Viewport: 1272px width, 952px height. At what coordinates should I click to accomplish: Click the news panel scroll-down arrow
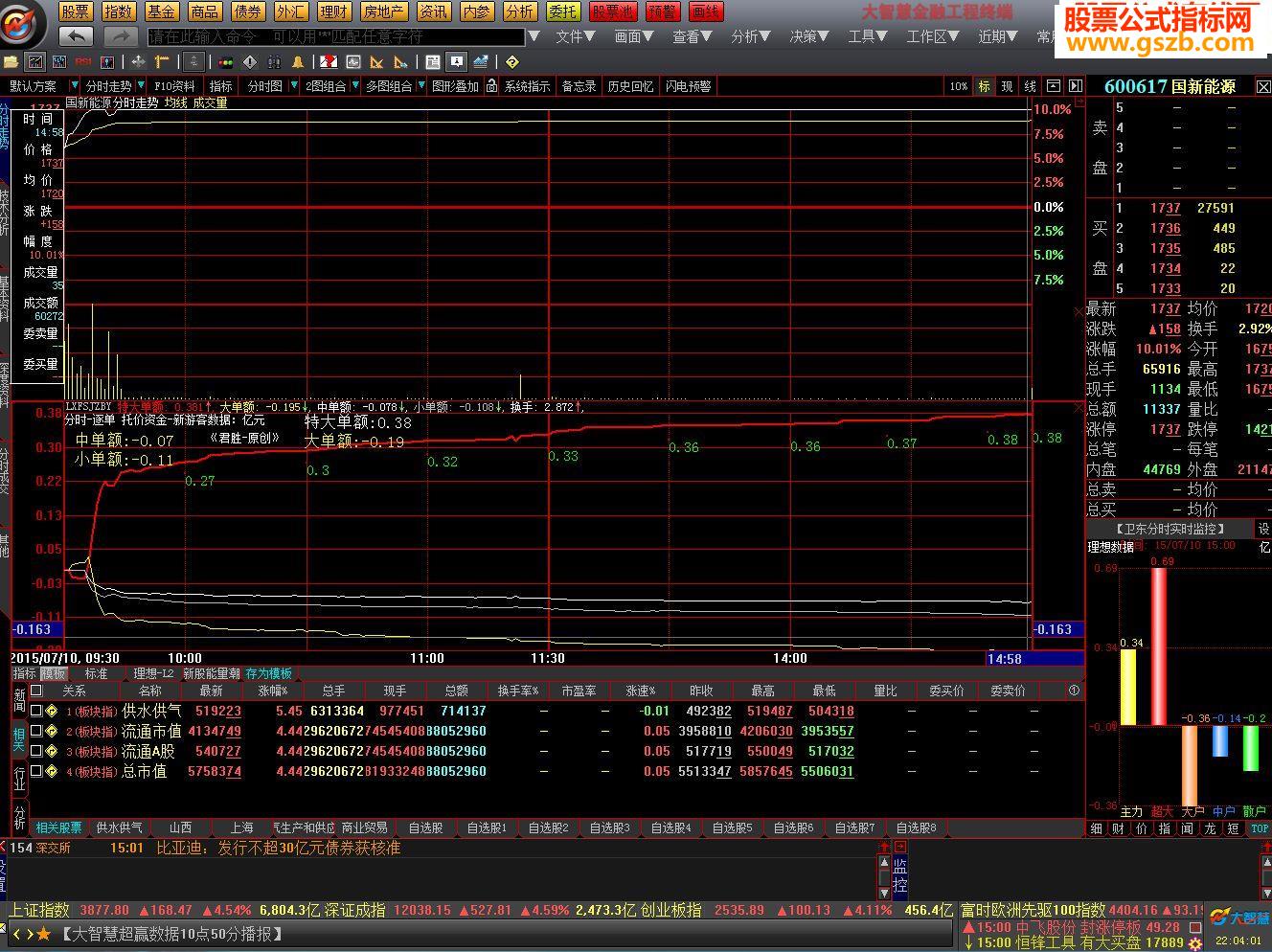pyautogui.click(x=884, y=893)
